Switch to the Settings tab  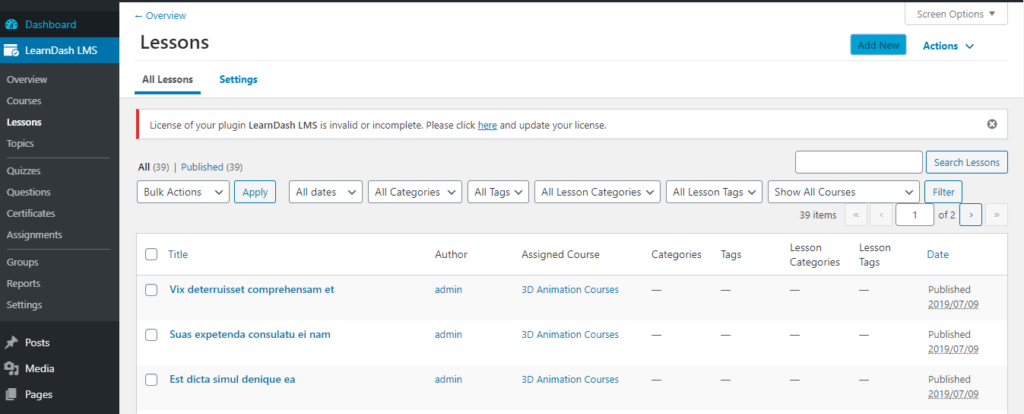pyautogui.click(x=238, y=80)
